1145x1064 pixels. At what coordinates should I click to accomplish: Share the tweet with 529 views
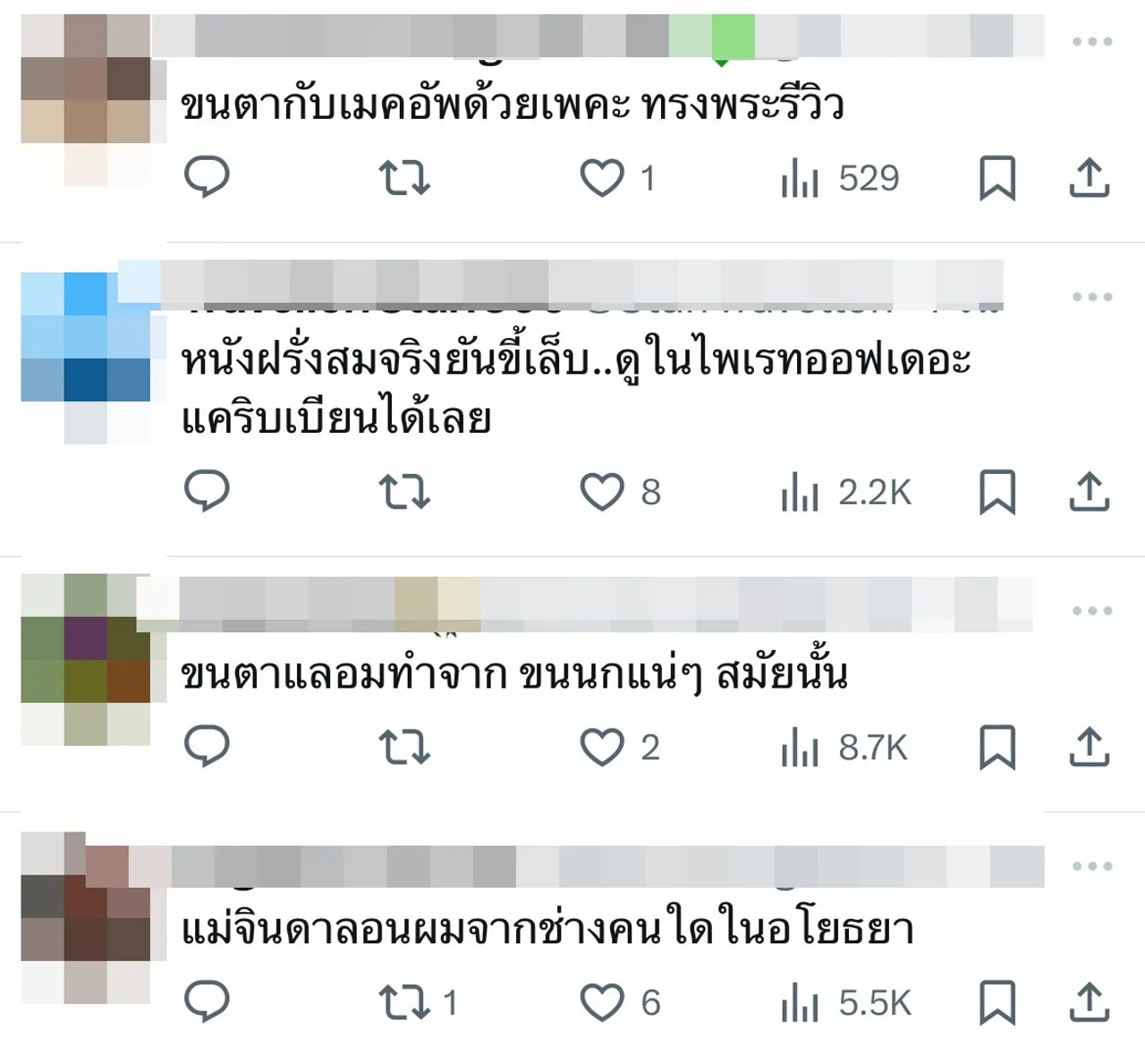coord(1090,177)
